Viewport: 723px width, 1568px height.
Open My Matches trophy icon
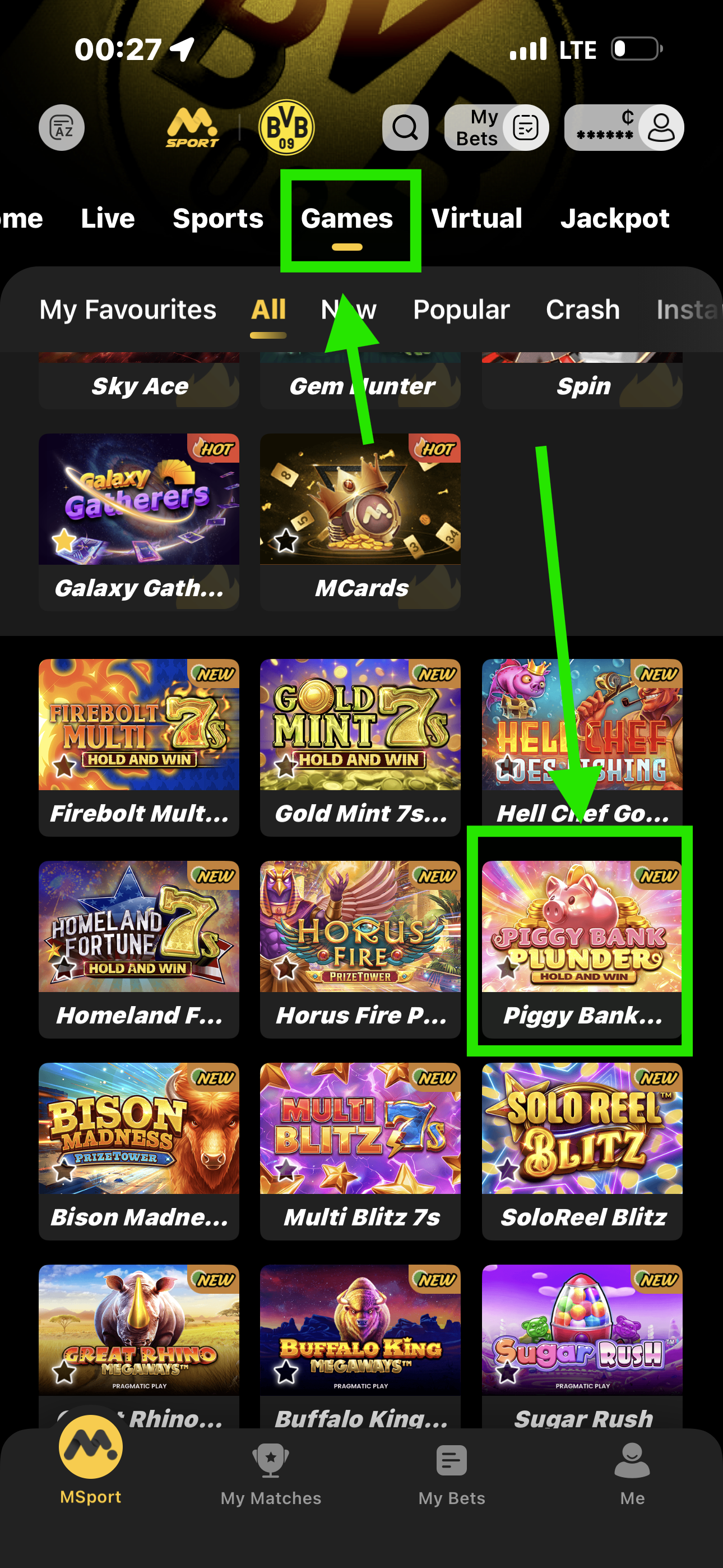click(x=270, y=1461)
